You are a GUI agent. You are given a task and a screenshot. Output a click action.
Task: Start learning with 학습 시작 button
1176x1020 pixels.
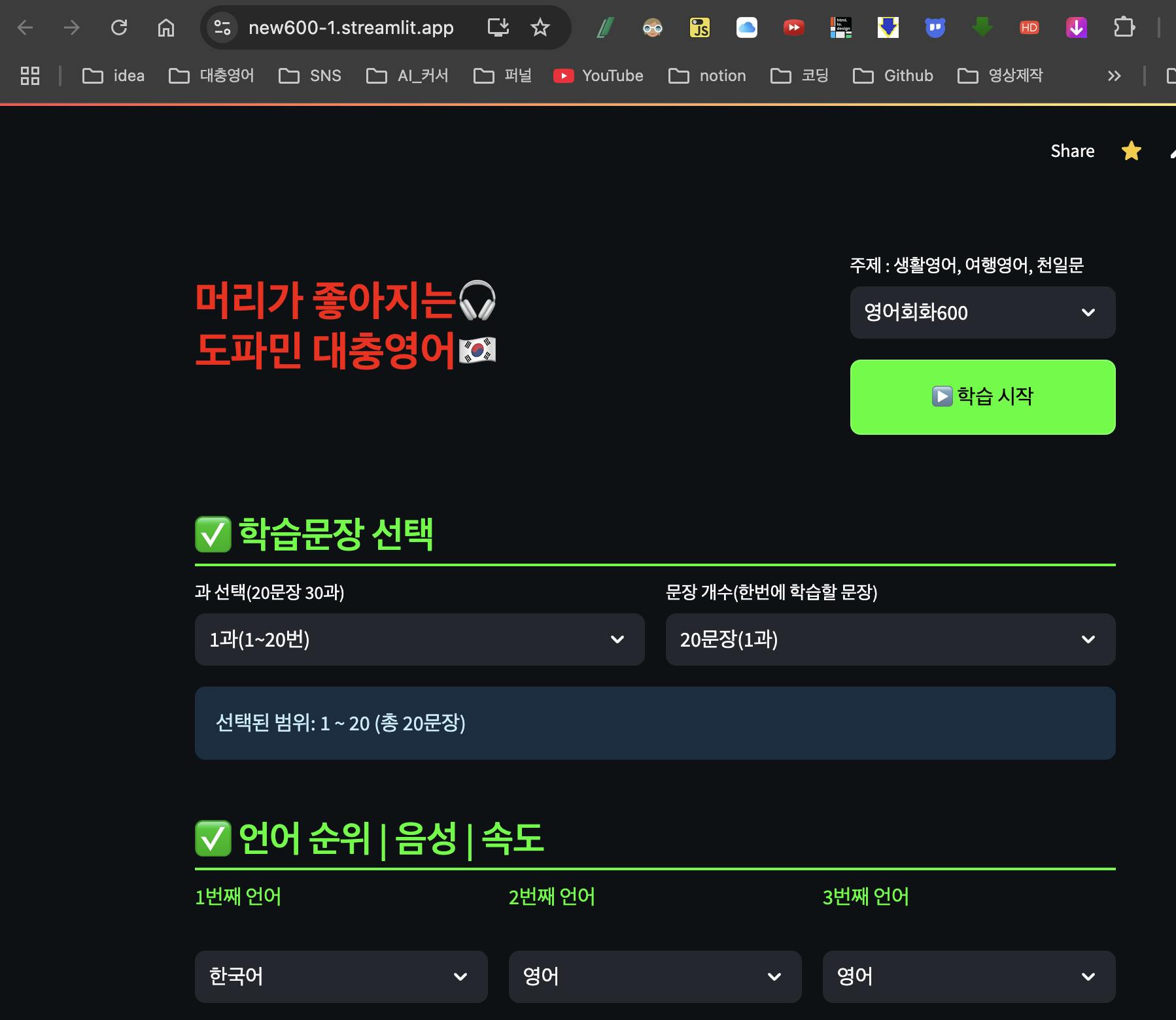coord(982,397)
